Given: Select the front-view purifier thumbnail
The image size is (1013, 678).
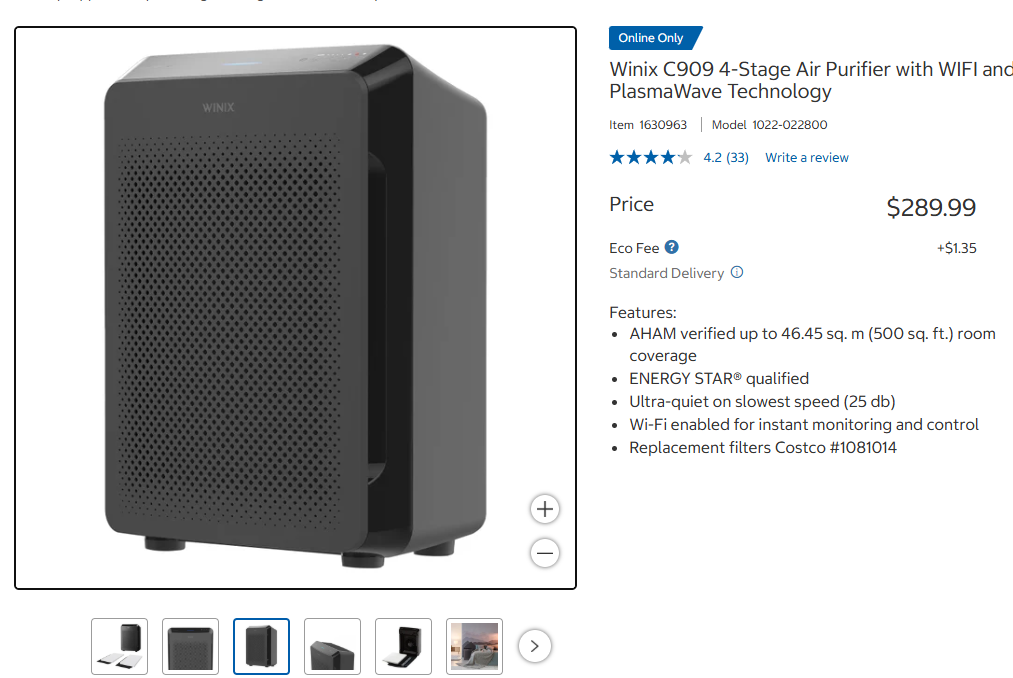Looking at the screenshot, I should pos(191,646).
